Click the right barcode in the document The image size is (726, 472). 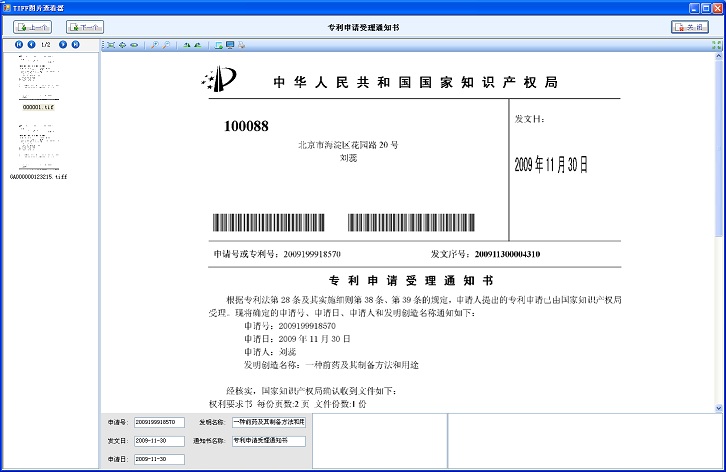point(411,222)
